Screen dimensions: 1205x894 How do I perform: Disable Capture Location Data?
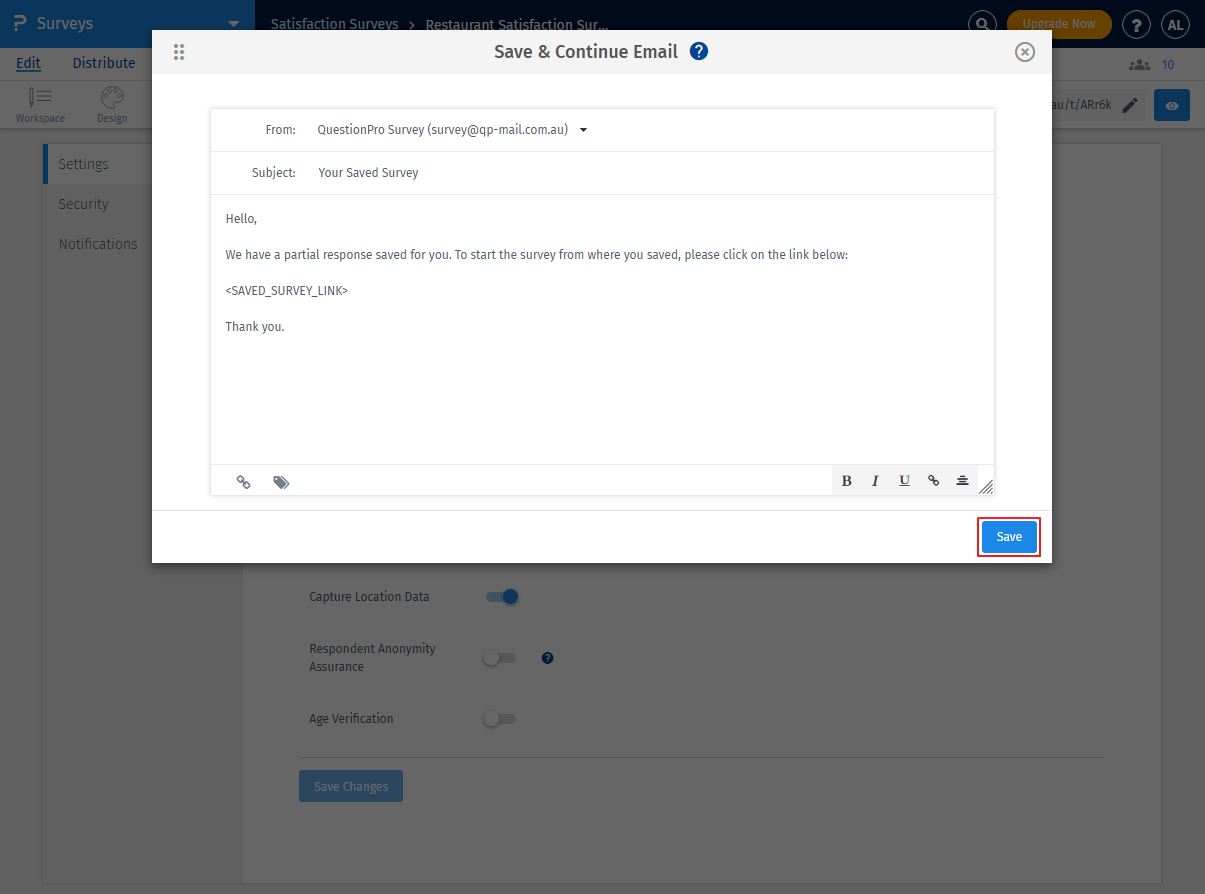[x=500, y=596]
